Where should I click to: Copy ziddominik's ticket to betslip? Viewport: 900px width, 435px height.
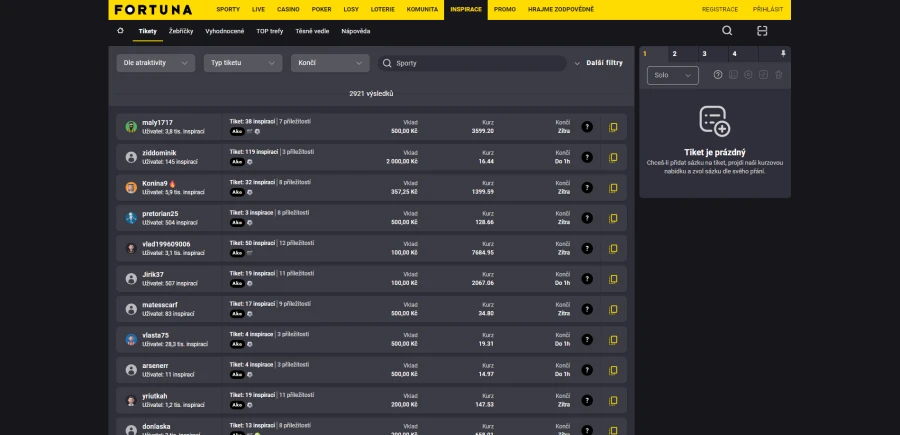613,157
